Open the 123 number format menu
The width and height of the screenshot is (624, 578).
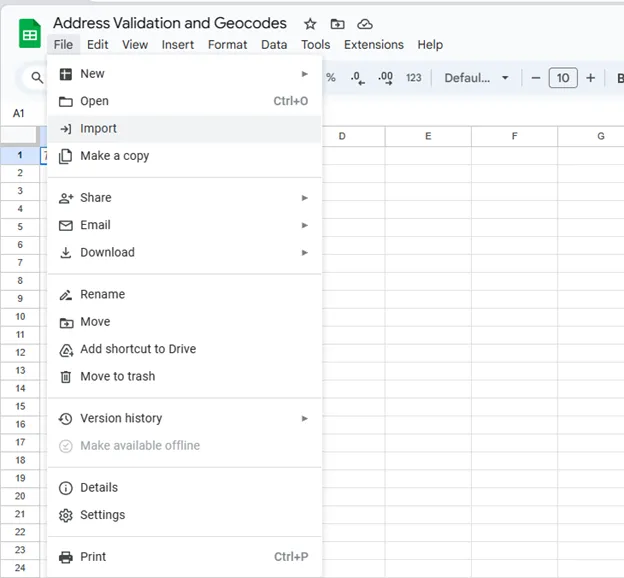pyautogui.click(x=414, y=78)
